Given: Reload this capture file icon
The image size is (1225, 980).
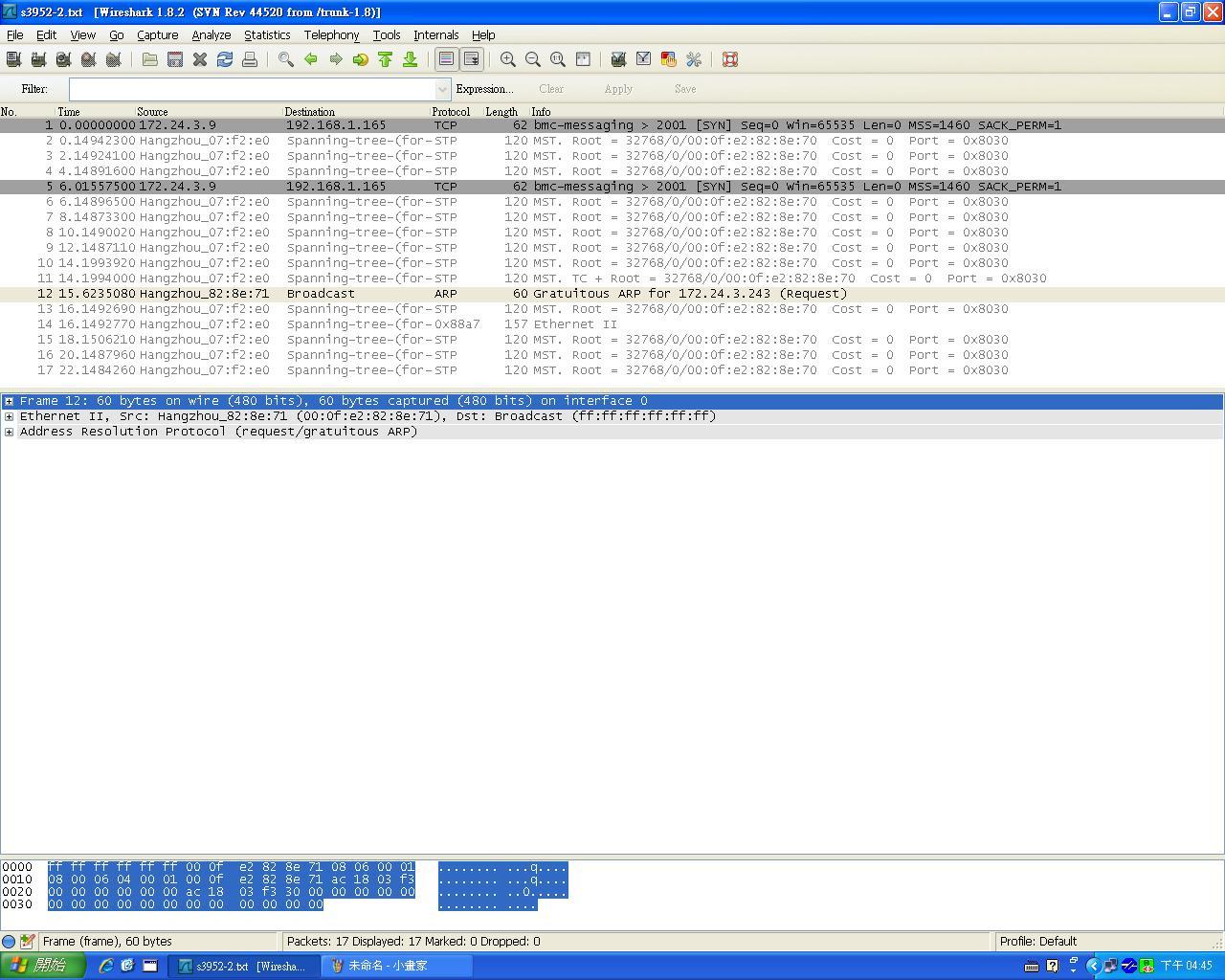Looking at the screenshot, I should [225, 59].
